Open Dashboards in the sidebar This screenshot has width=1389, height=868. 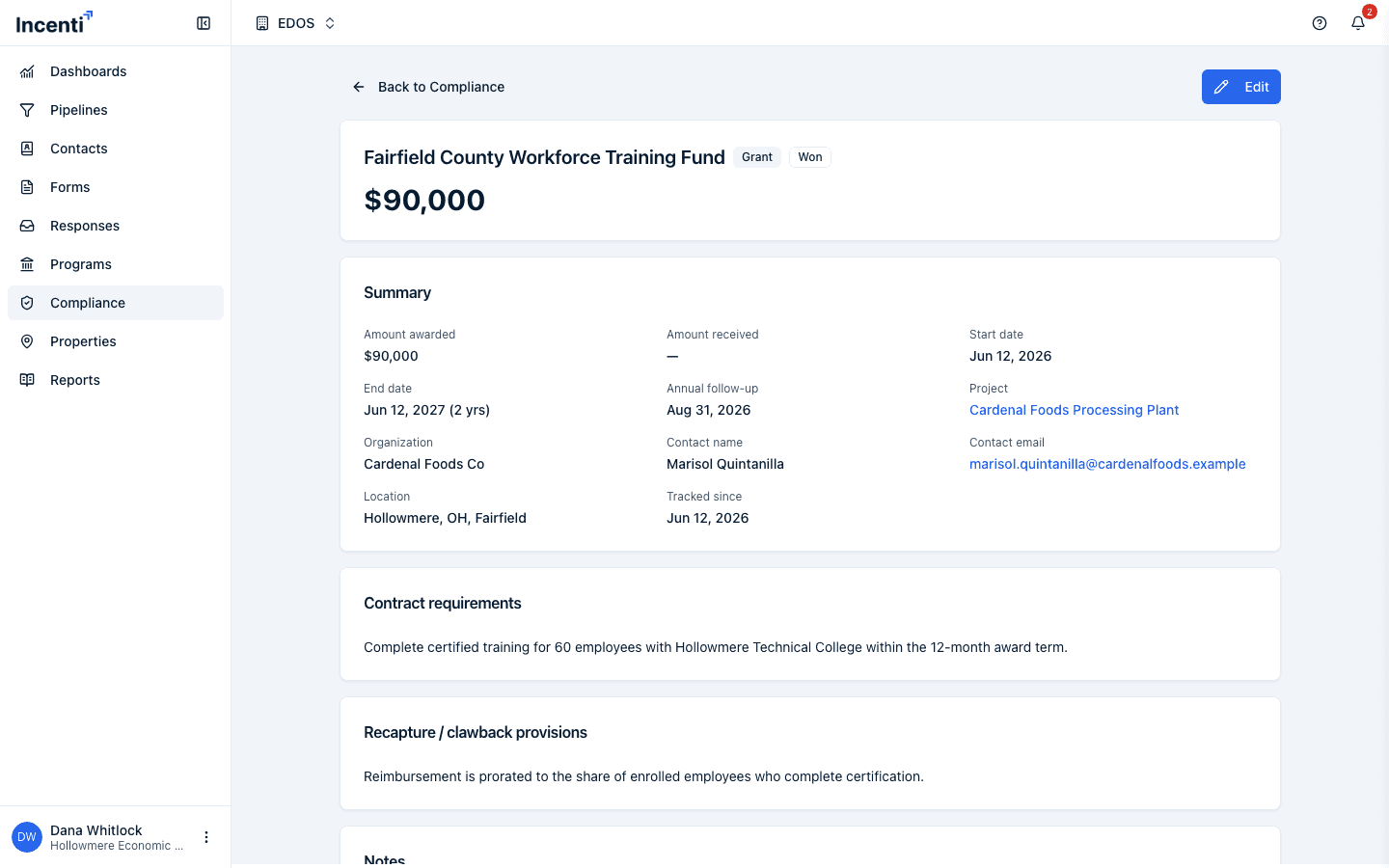click(116, 71)
